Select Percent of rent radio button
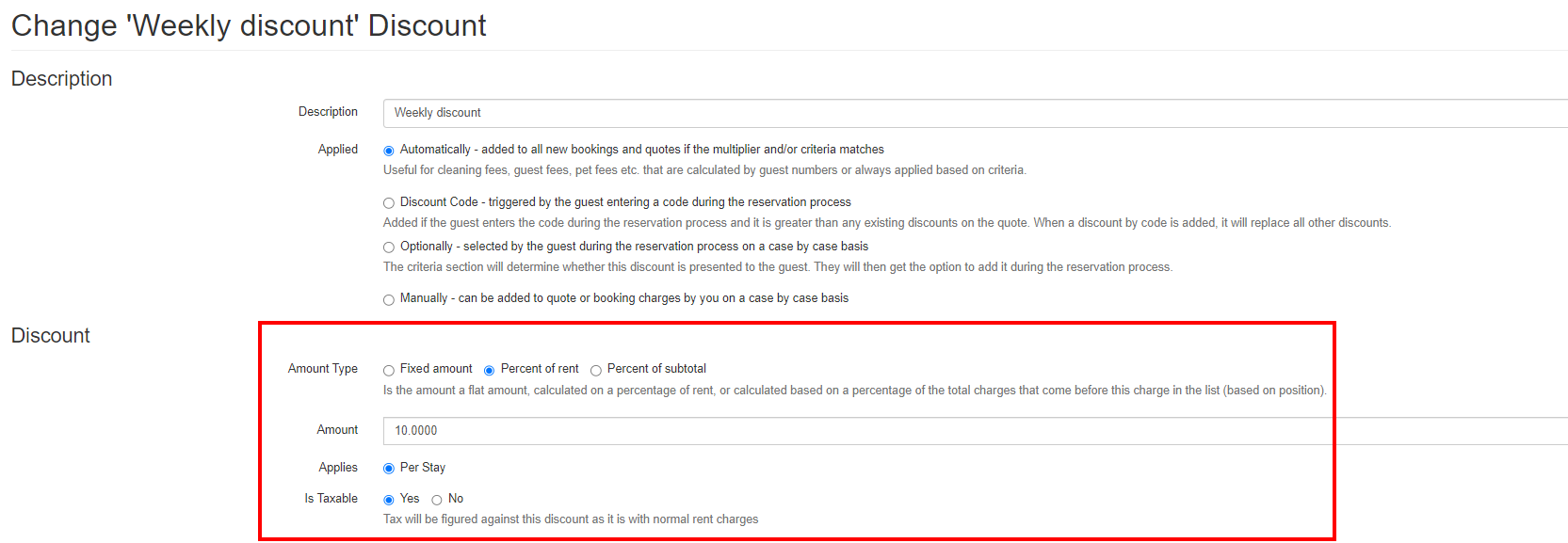1568x543 pixels. click(x=490, y=371)
